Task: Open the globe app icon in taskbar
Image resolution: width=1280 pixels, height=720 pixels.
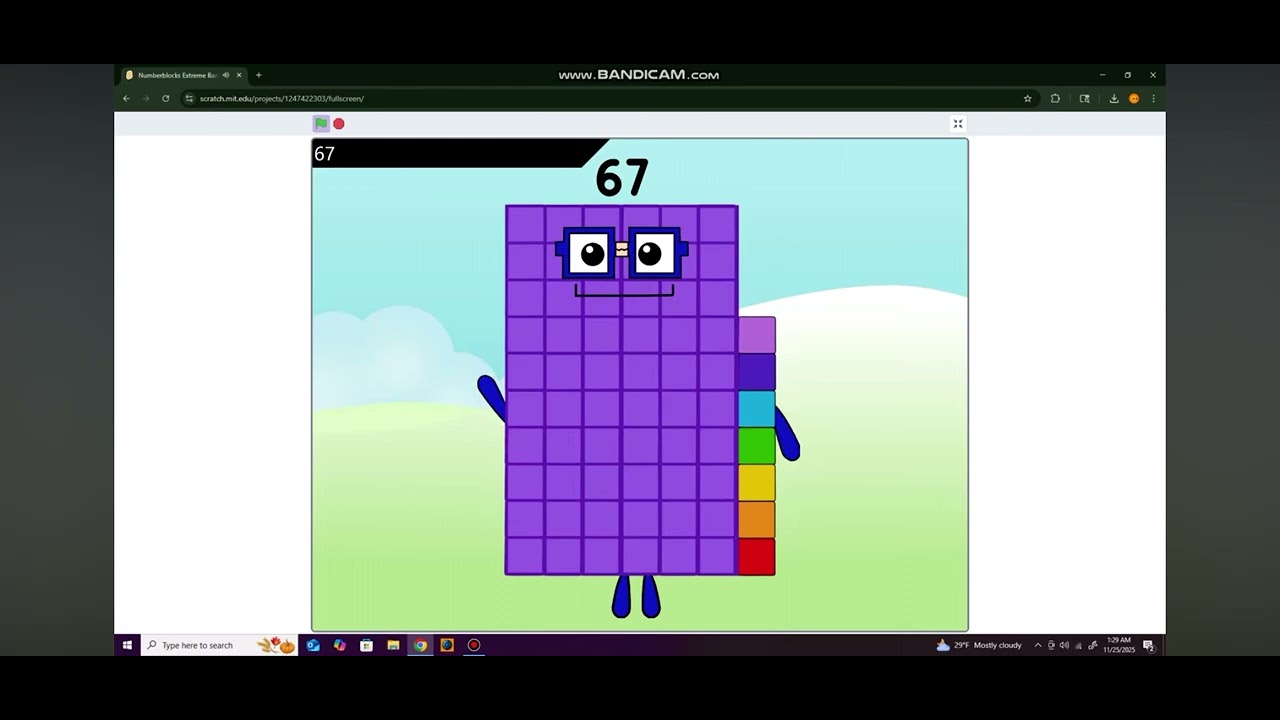Action: pyautogui.click(x=447, y=645)
